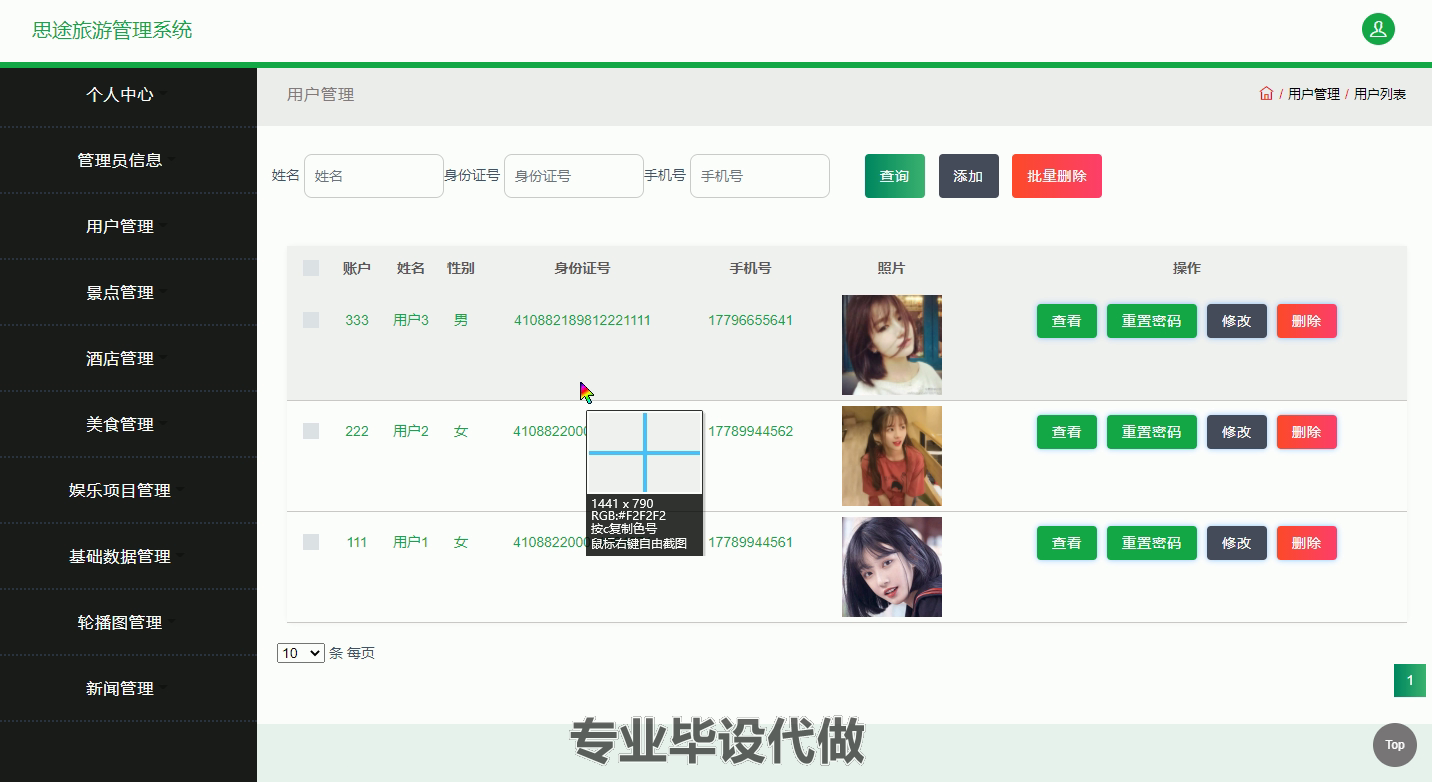Click 用户列表 breadcrumb link
Screen dimensions: 1432x782
1380,94
